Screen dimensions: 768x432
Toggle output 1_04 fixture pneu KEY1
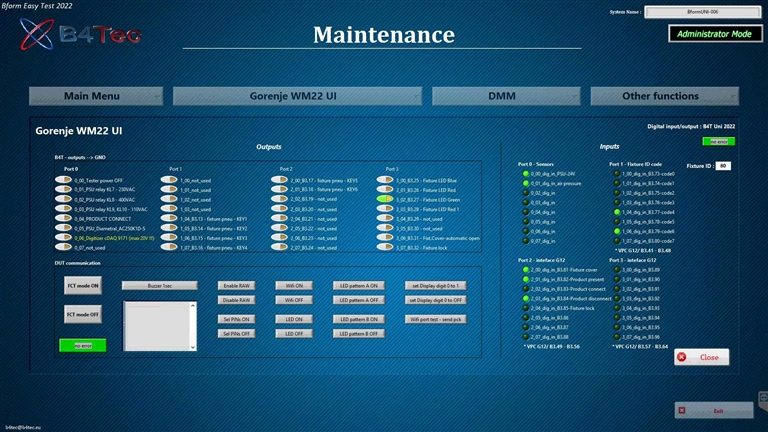pos(169,218)
